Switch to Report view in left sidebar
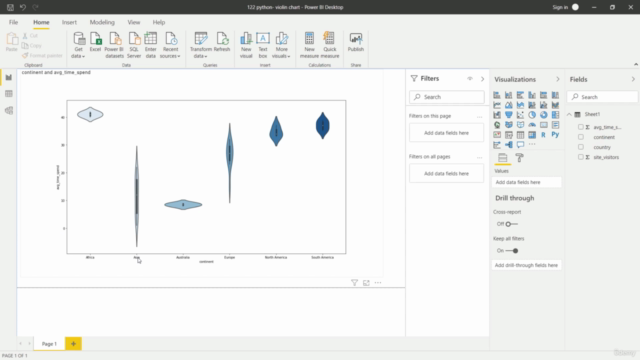The image size is (640, 360). pos(9,78)
